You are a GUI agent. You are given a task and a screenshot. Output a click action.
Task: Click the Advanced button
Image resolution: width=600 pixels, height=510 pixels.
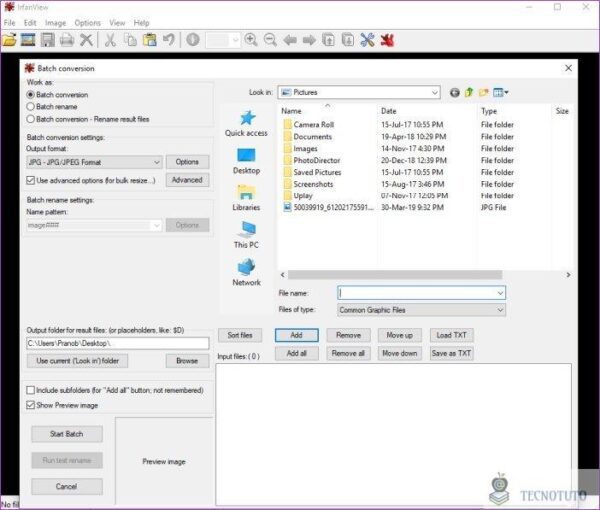click(x=187, y=180)
